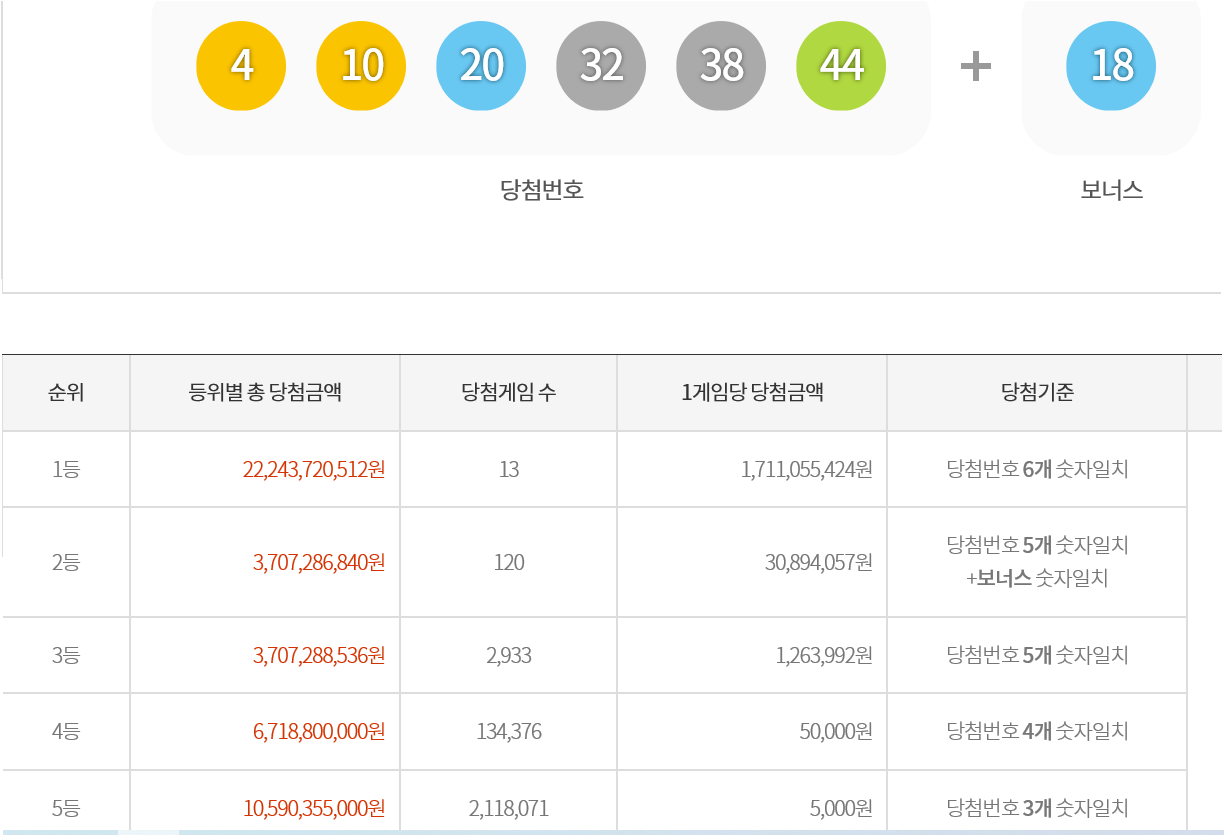Click the 당첨기준 column header

(x=1036, y=393)
